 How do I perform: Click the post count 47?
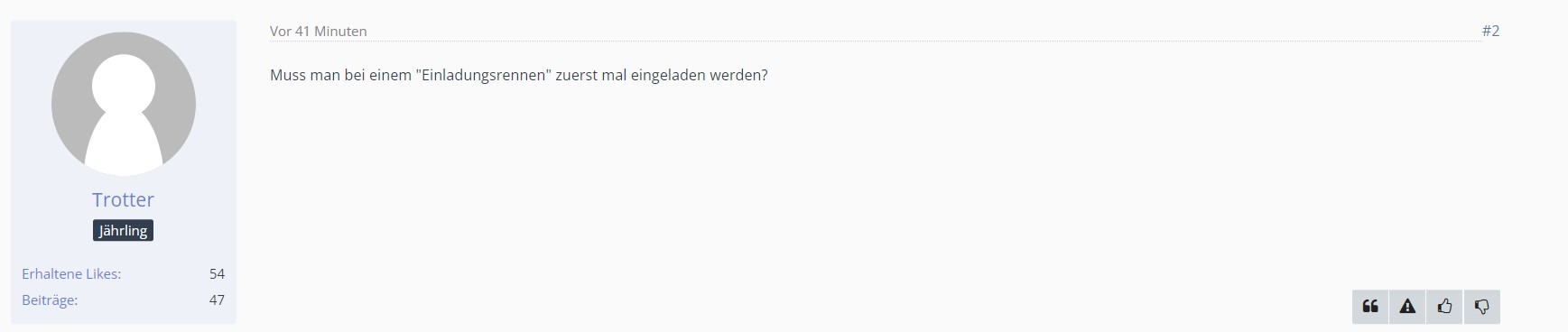point(217,300)
